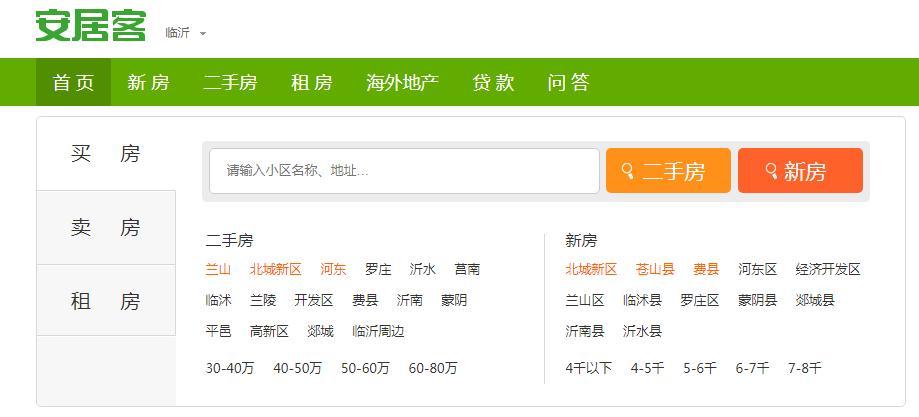Click the 二手房 section heading

(229, 240)
